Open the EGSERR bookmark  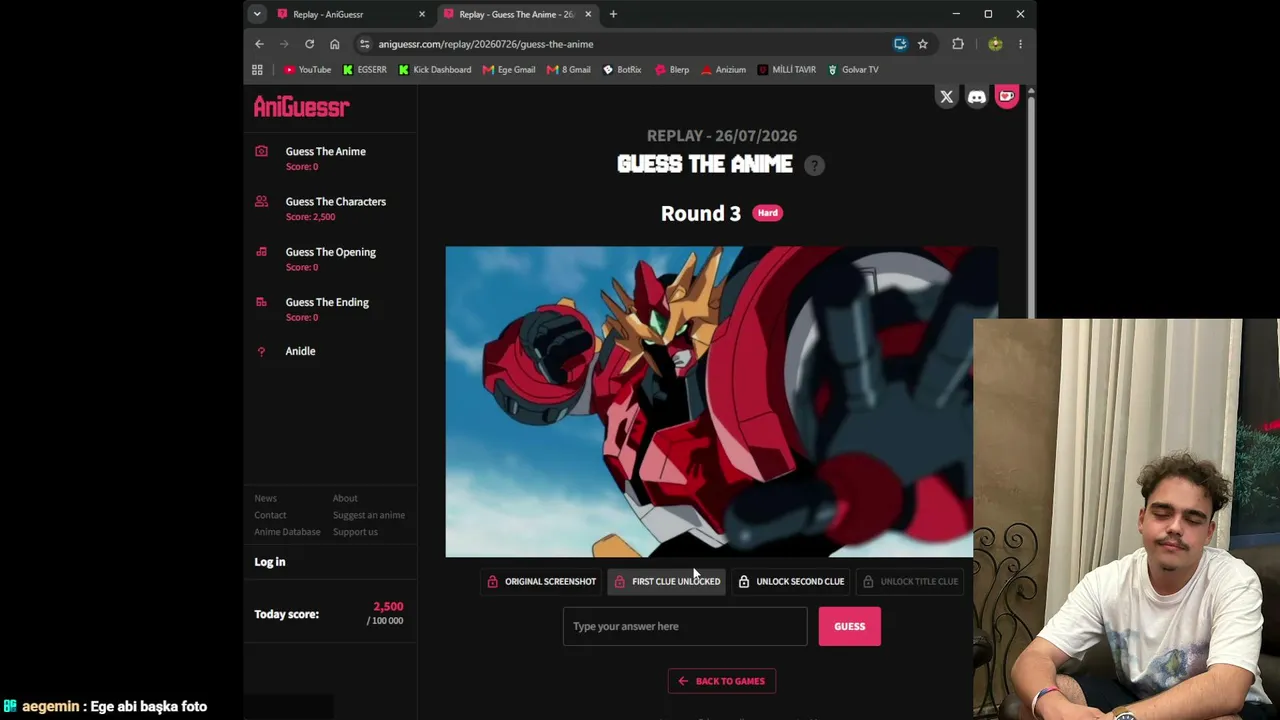pyautogui.click(x=364, y=70)
